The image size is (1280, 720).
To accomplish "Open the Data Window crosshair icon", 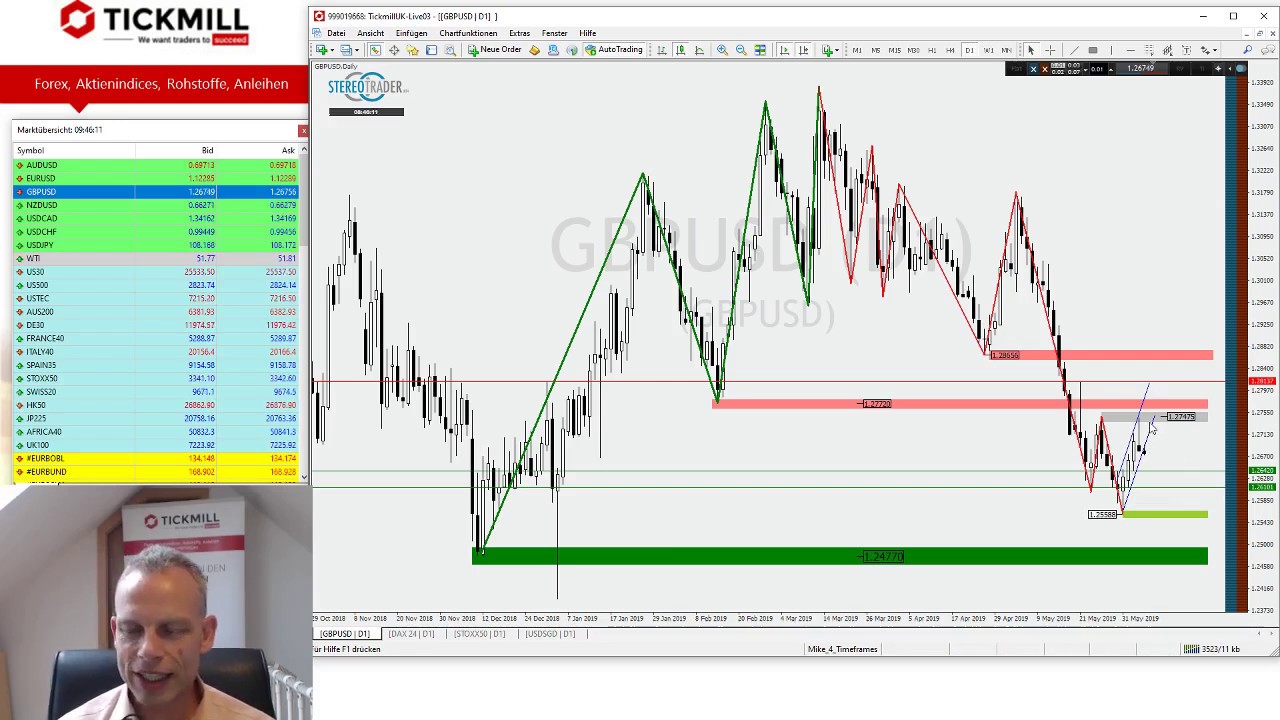I will click(x=393, y=50).
